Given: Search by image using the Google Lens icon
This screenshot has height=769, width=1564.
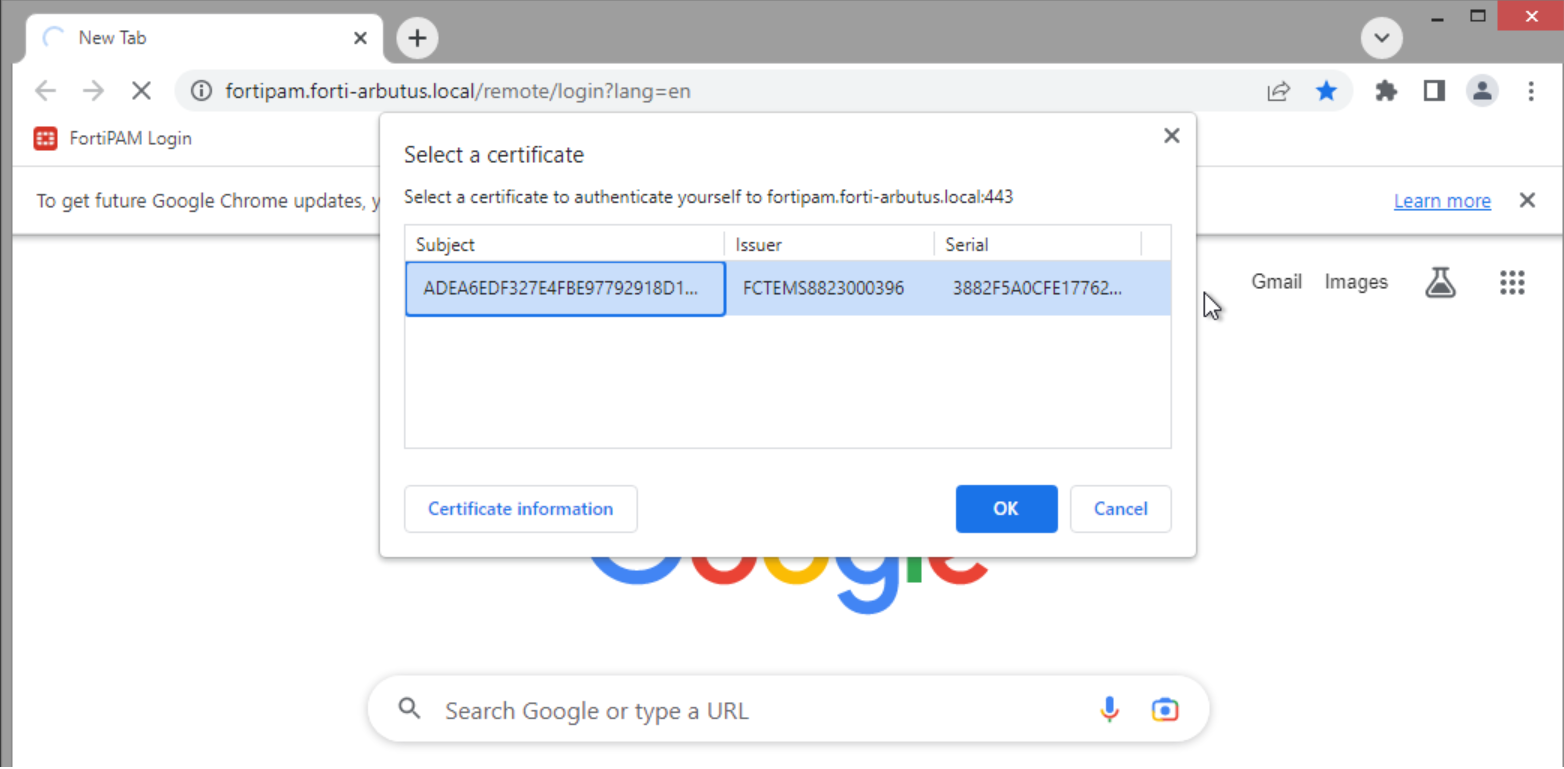Looking at the screenshot, I should (x=1164, y=709).
